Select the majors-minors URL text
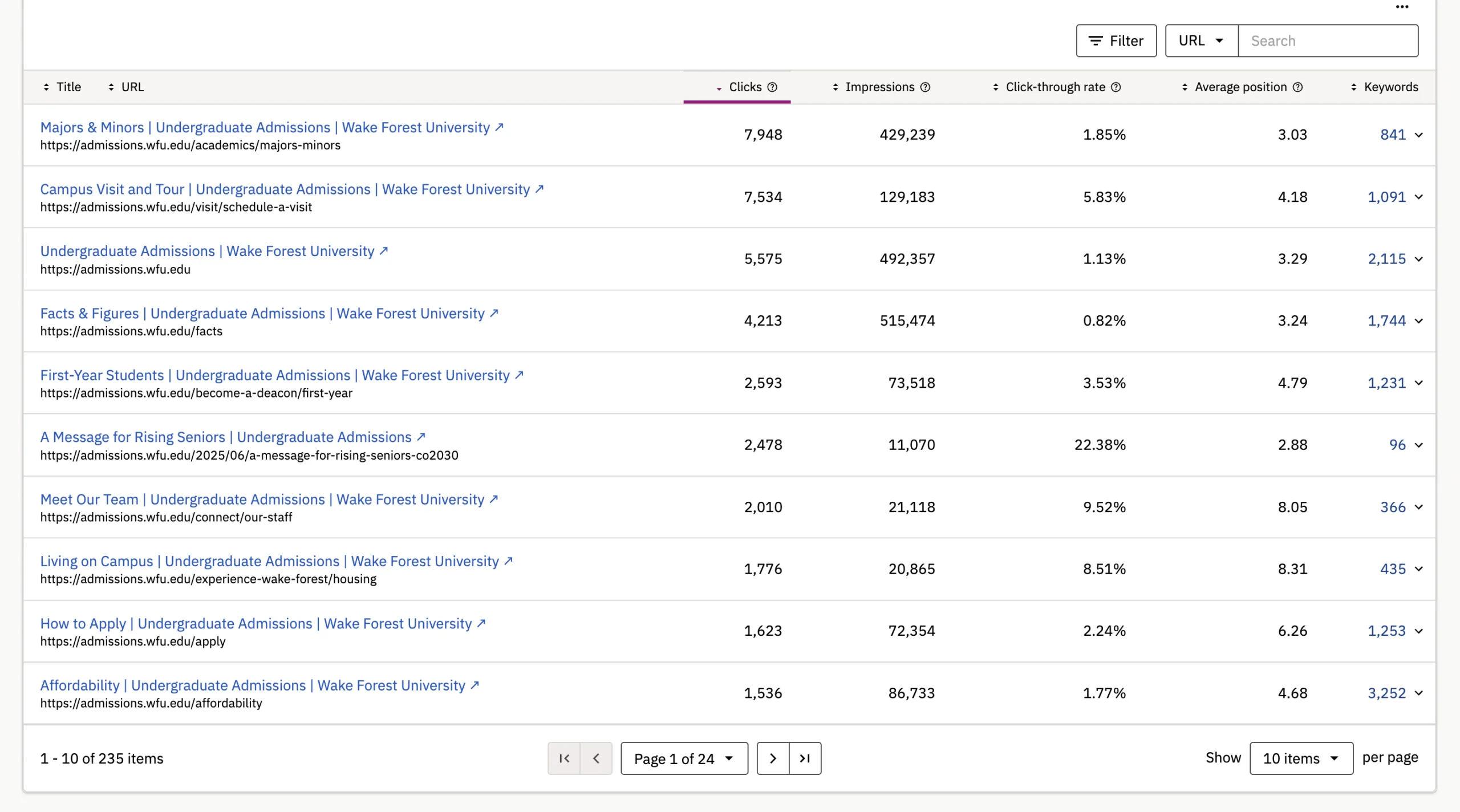1460x812 pixels. click(x=190, y=145)
